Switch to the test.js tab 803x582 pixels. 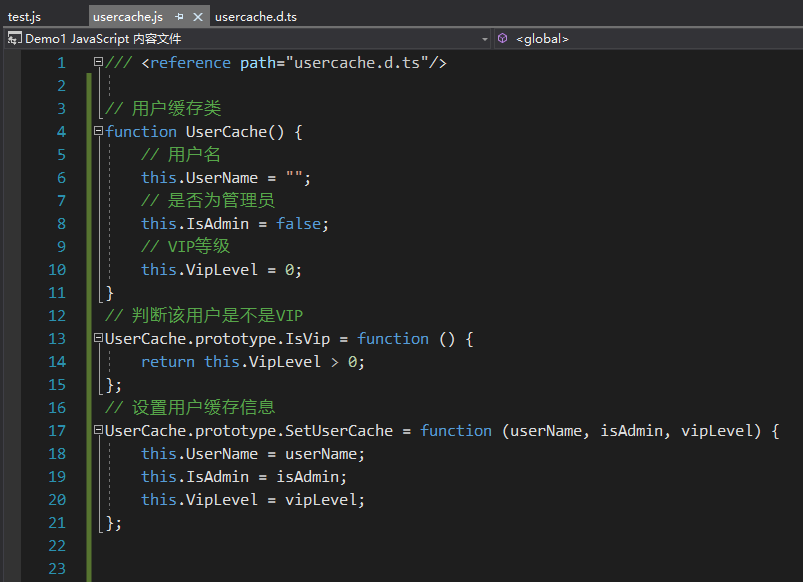click(24, 17)
